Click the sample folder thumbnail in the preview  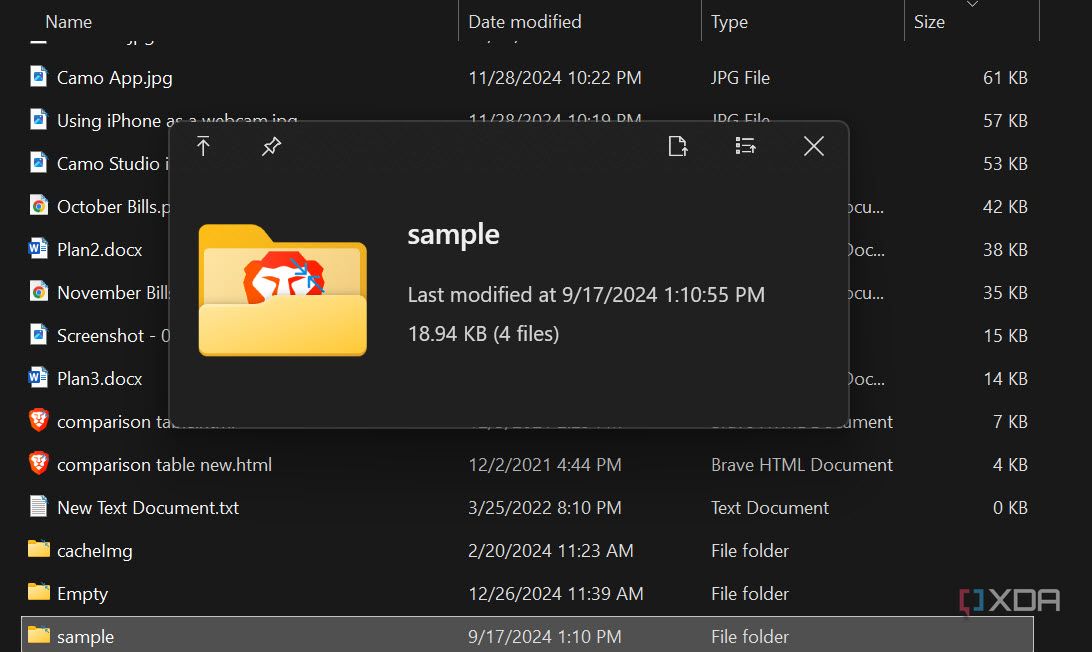point(283,290)
